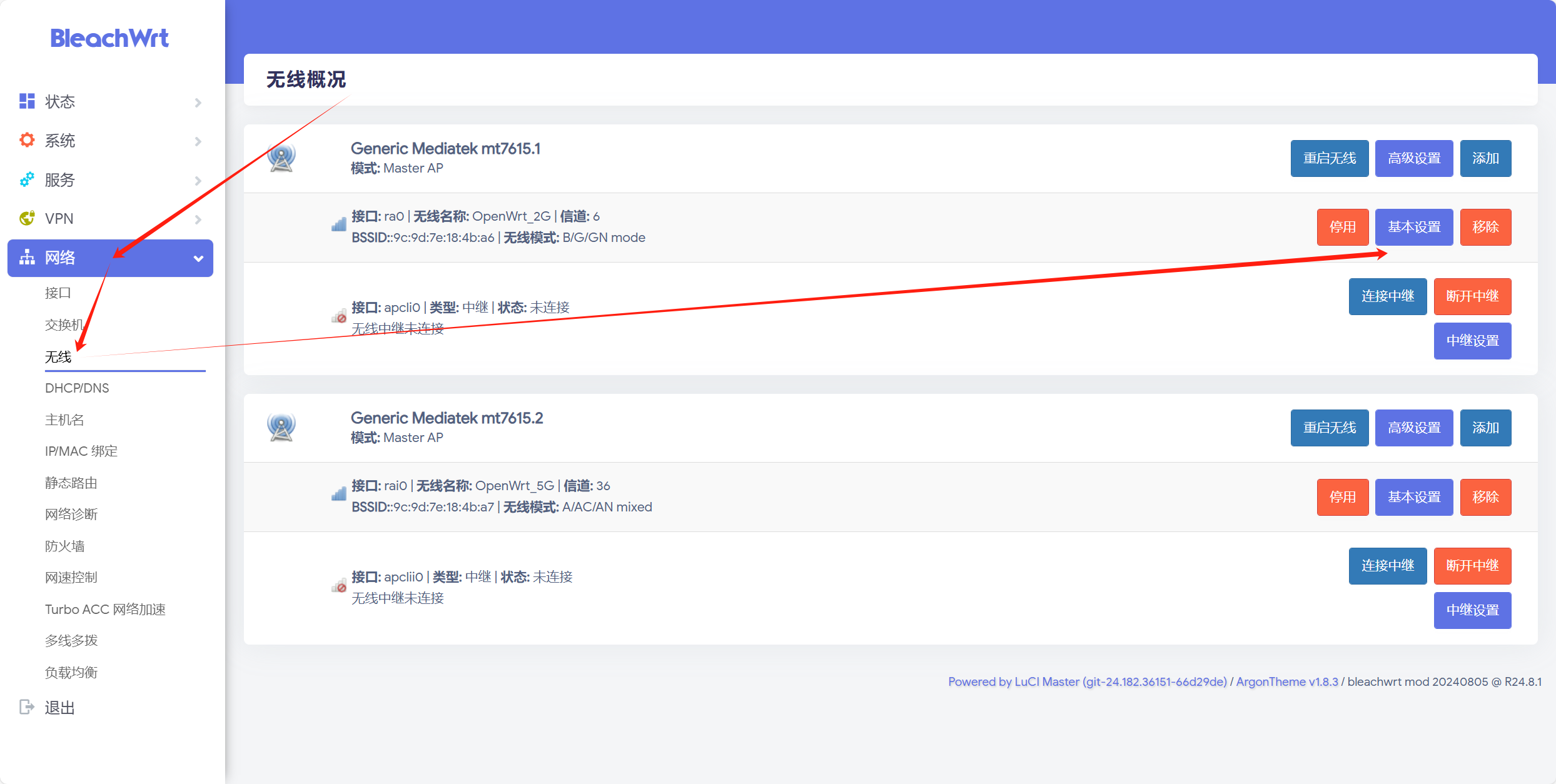Click 添加 for mt7615.1

click(x=1486, y=158)
